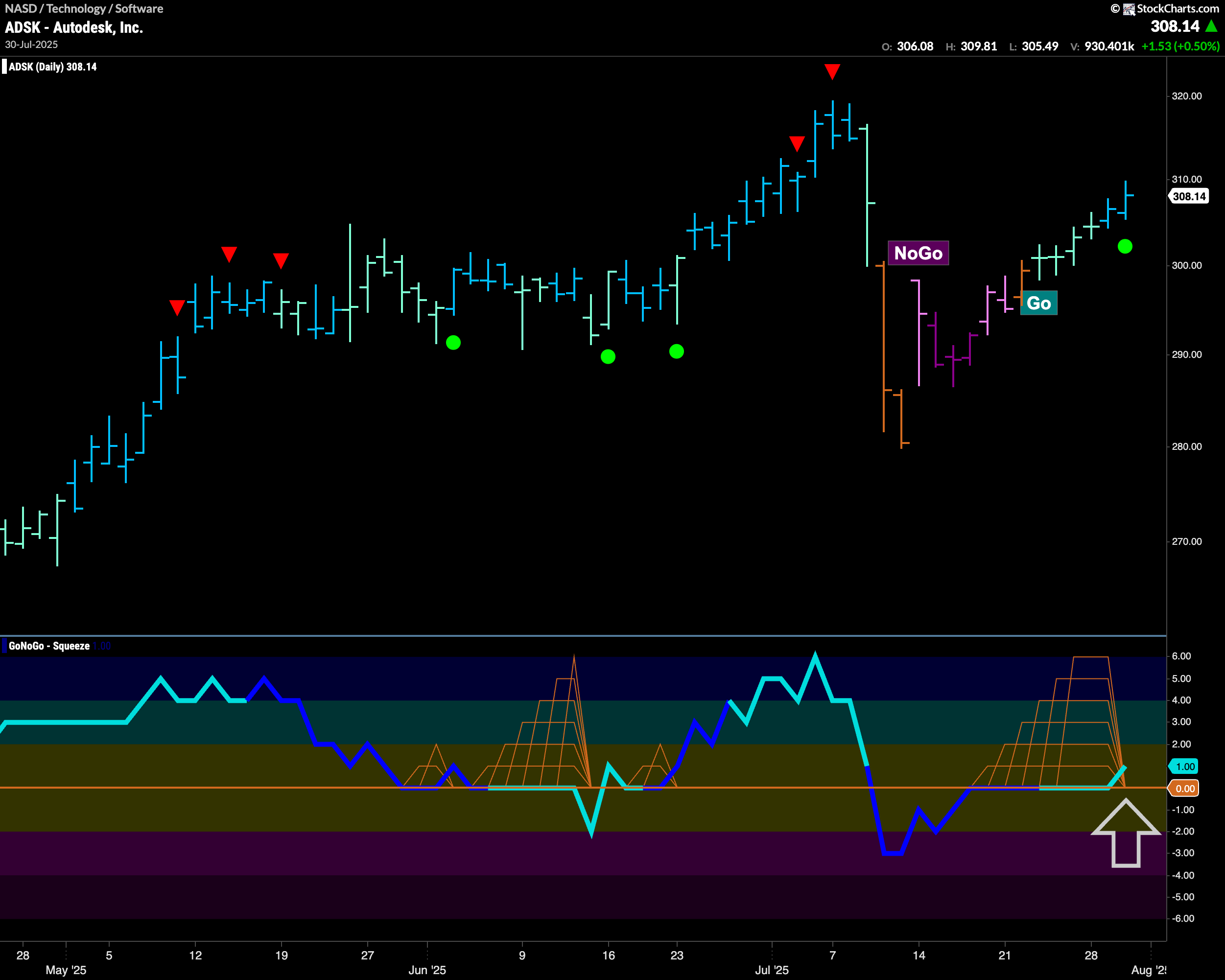
Task: Click the purple NoGo label
Action: 918,253
